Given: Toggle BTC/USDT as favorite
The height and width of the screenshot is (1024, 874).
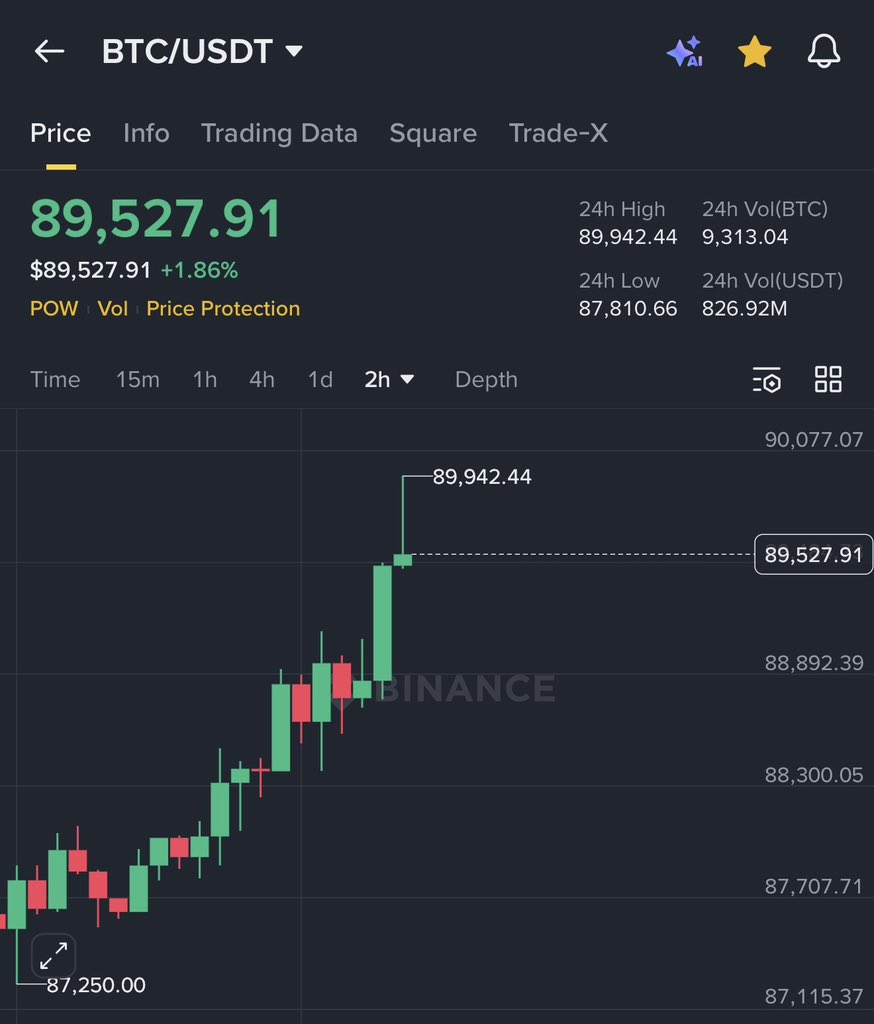Looking at the screenshot, I should click(x=754, y=52).
